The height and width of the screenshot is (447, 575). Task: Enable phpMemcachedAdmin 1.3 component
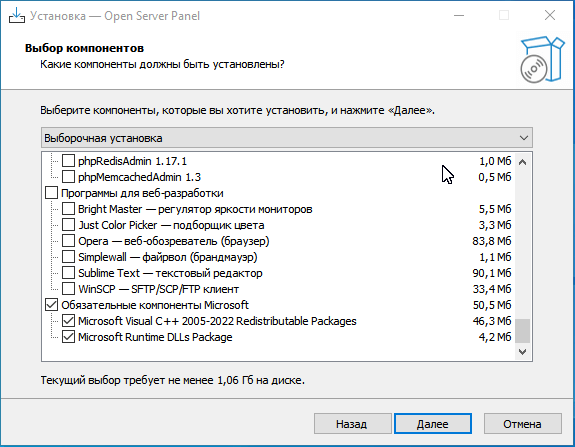pyautogui.click(x=68, y=177)
